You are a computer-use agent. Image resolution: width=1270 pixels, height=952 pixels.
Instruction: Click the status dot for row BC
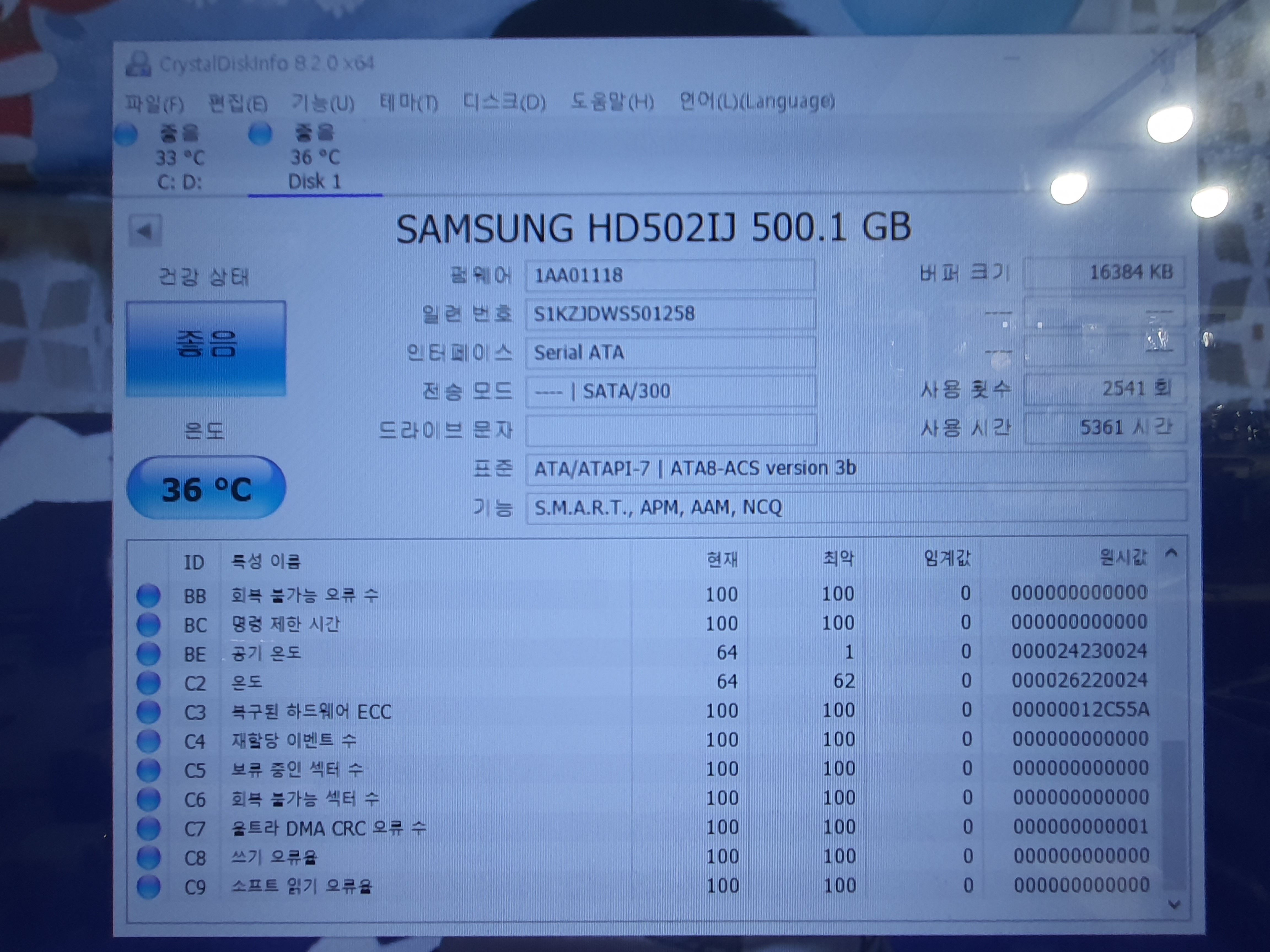(x=148, y=624)
